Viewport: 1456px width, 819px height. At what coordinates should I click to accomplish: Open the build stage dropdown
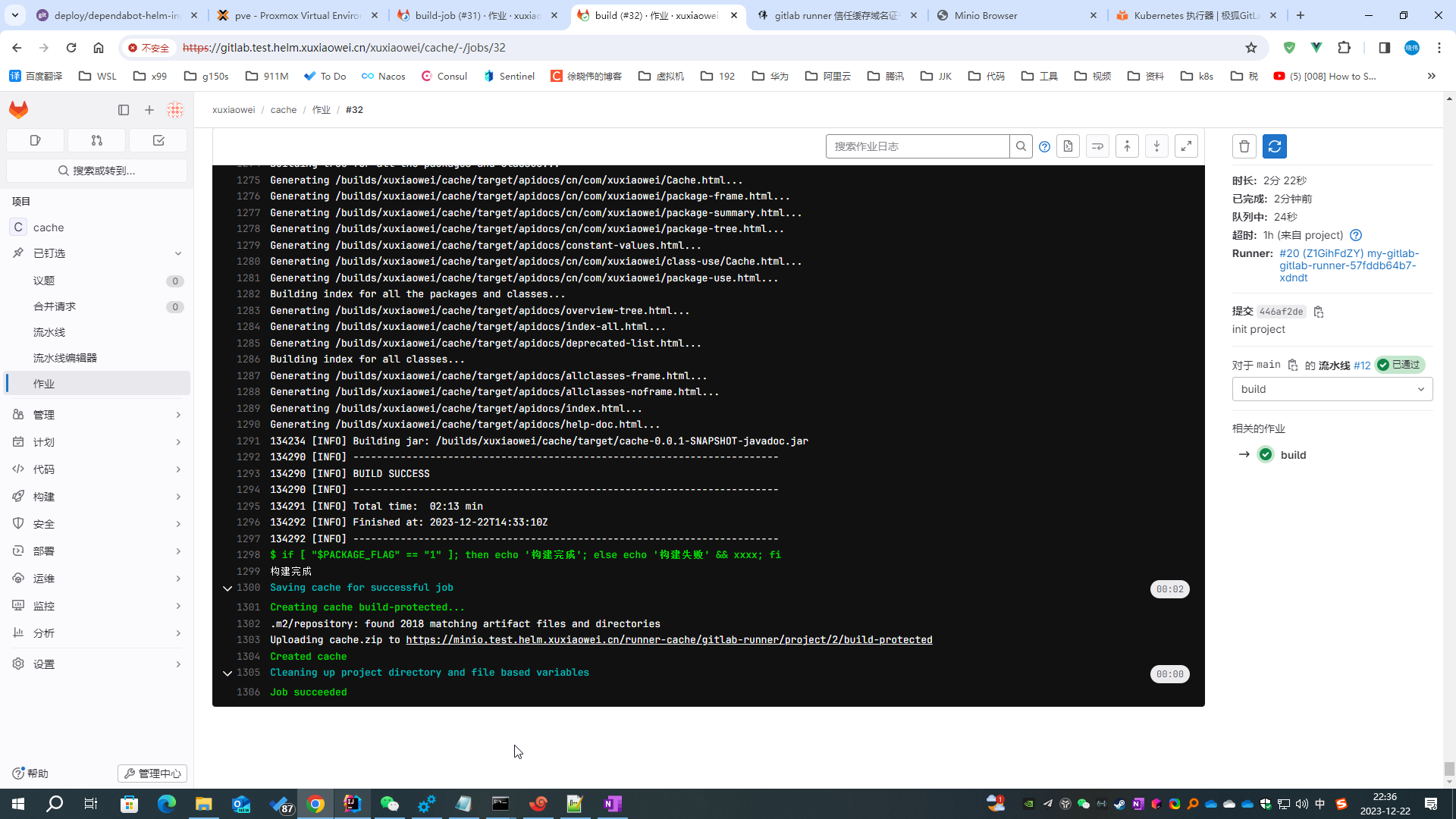[1332, 389]
